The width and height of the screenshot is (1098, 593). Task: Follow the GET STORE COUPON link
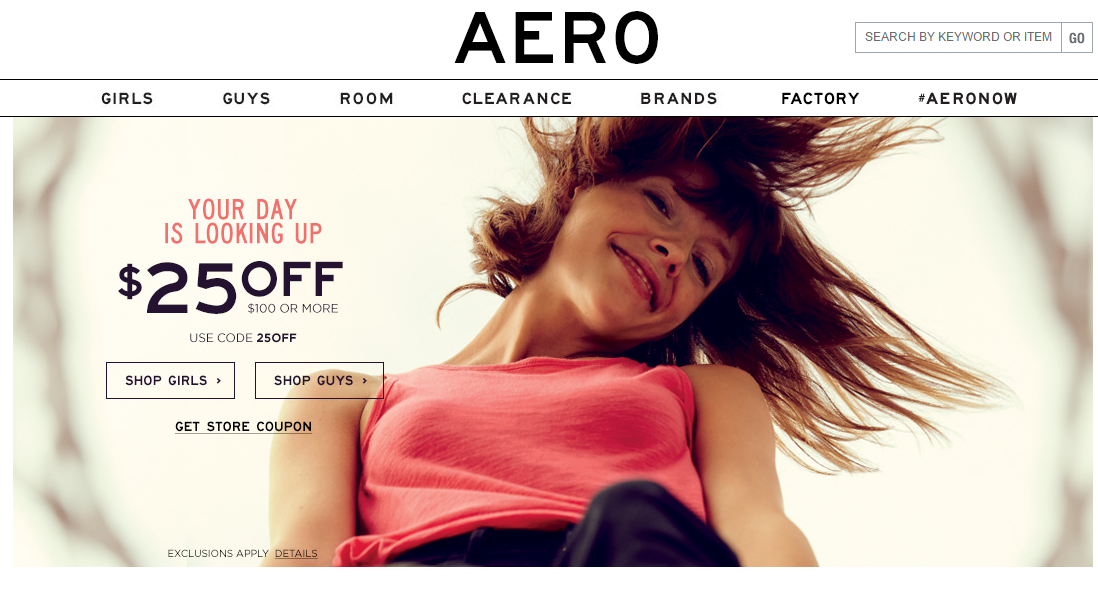(244, 426)
